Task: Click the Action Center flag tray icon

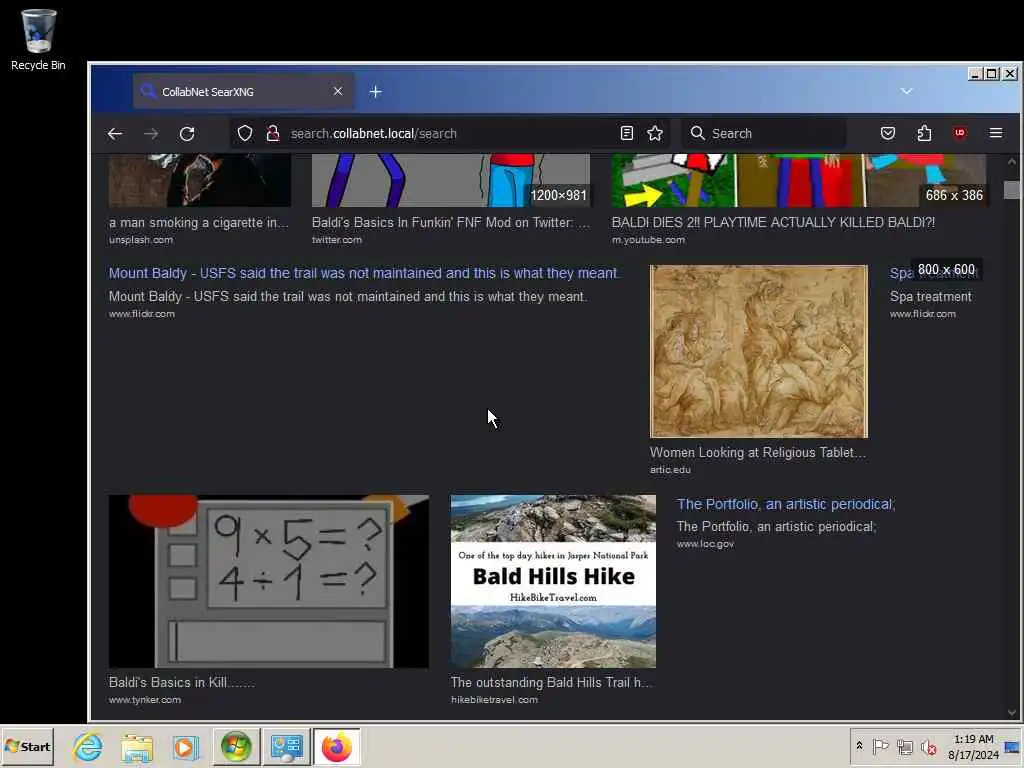Action: 880,746
